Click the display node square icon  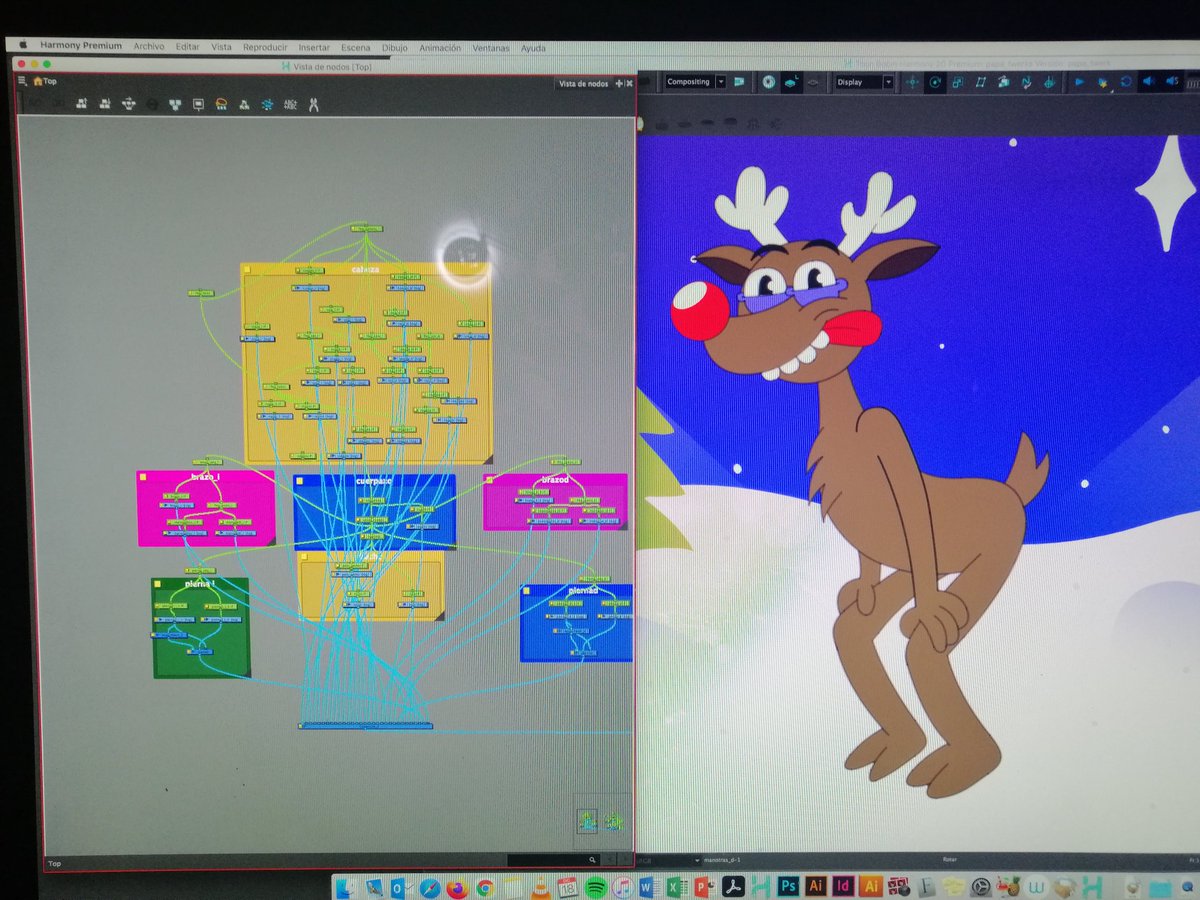tap(198, 103)
